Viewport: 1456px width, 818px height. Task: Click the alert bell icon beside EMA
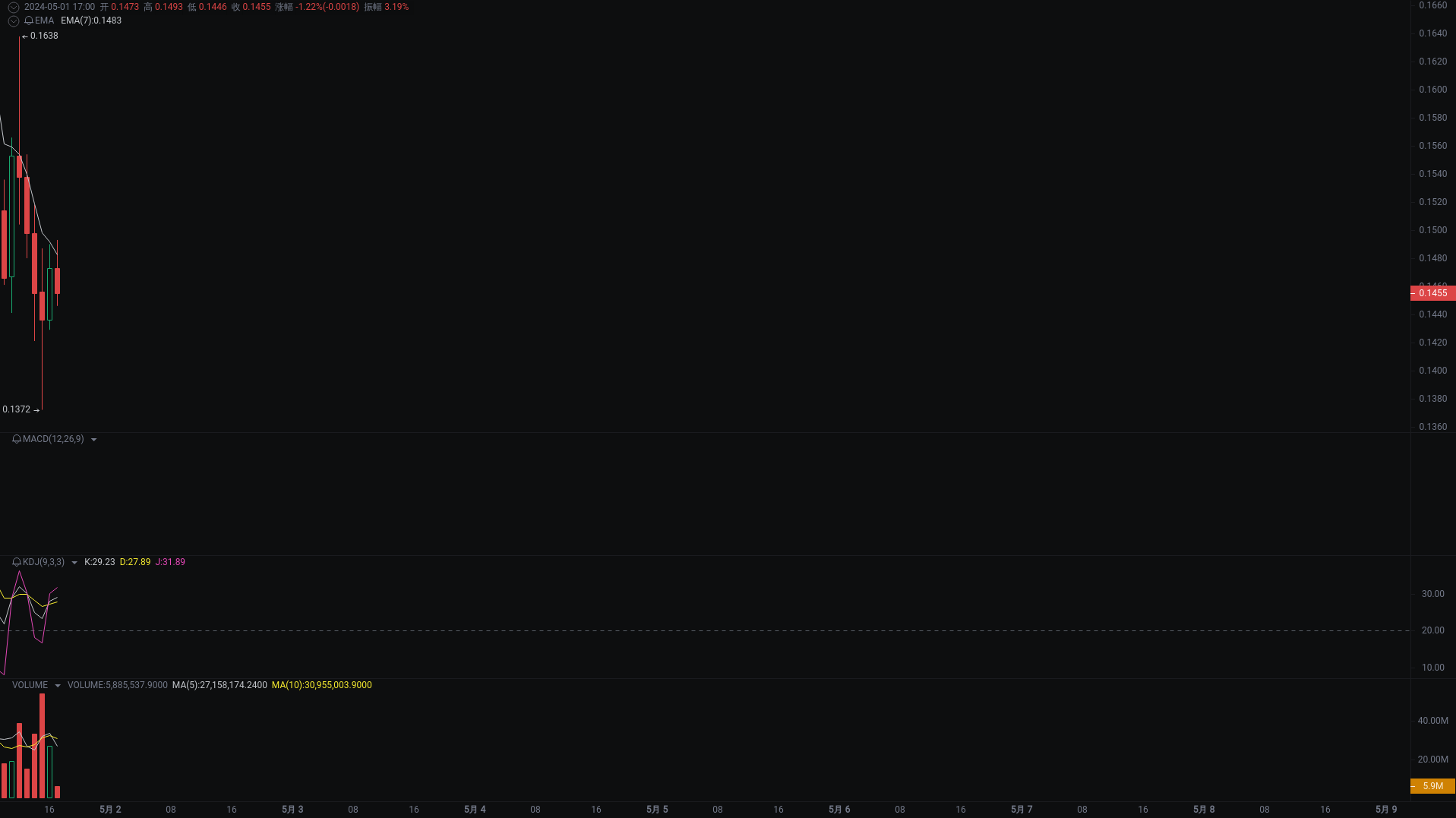click(x=28, y=21)
